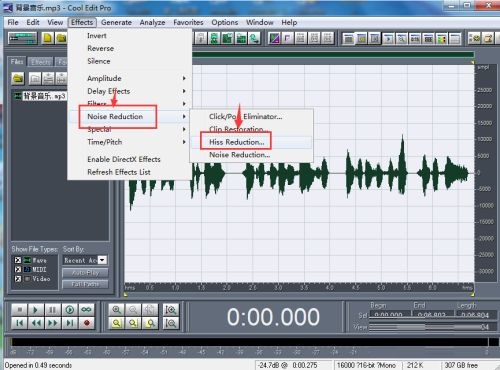Toggle the Wave file type checkbox

click(x=18, y=260)
